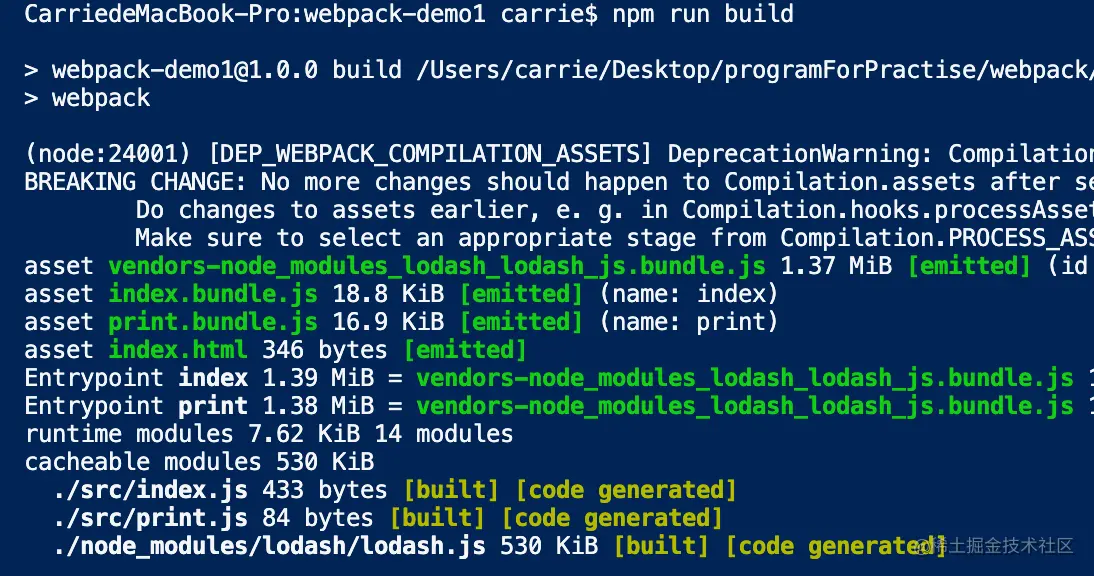Click the 'npm run build' command text
1094x576 pixels.
click(x=702, y=15)
